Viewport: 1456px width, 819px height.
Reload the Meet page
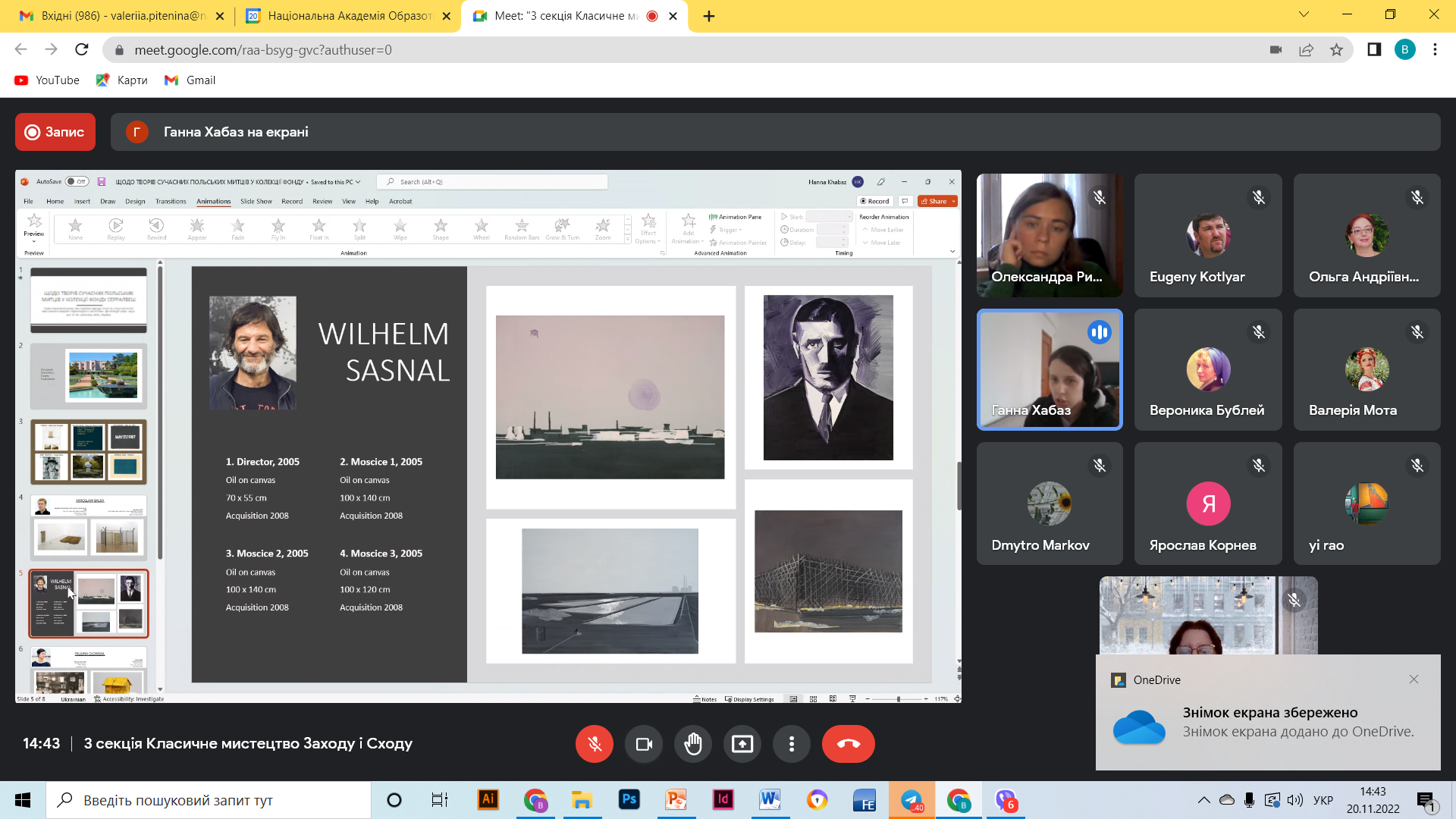[82, 50]
